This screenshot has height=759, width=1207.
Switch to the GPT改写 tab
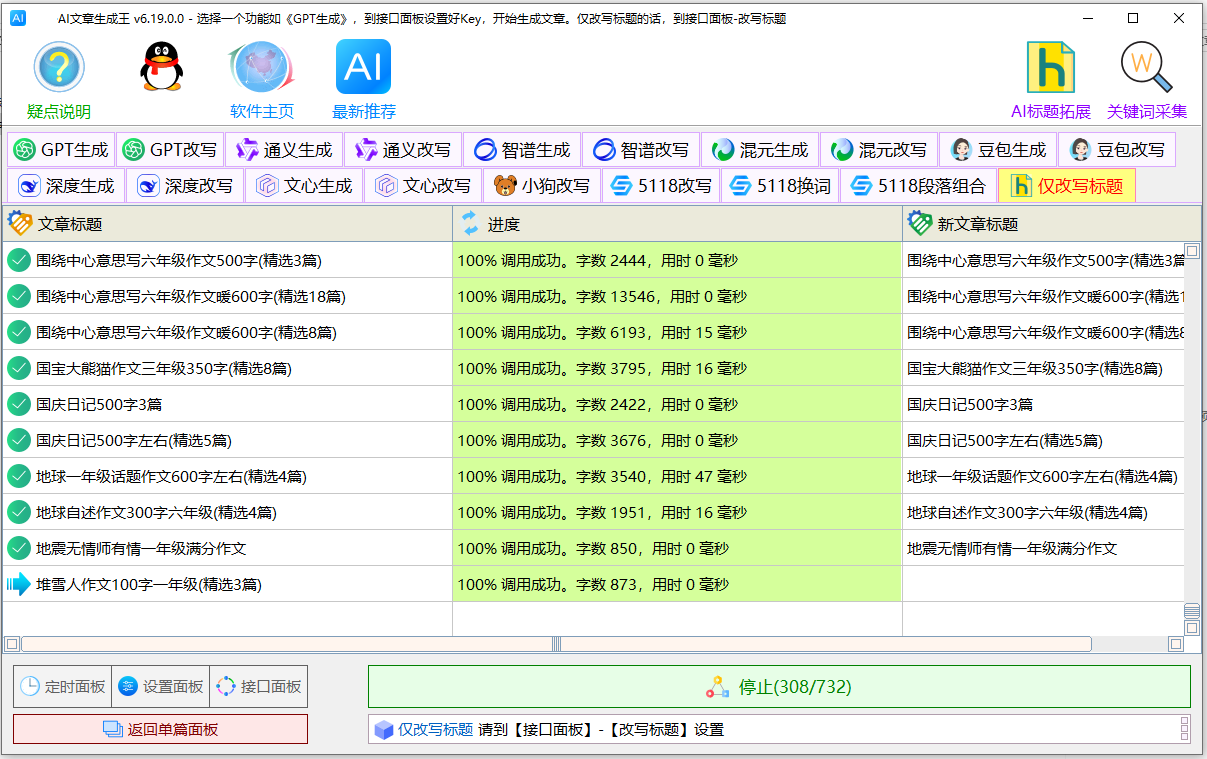pos(170,150)
